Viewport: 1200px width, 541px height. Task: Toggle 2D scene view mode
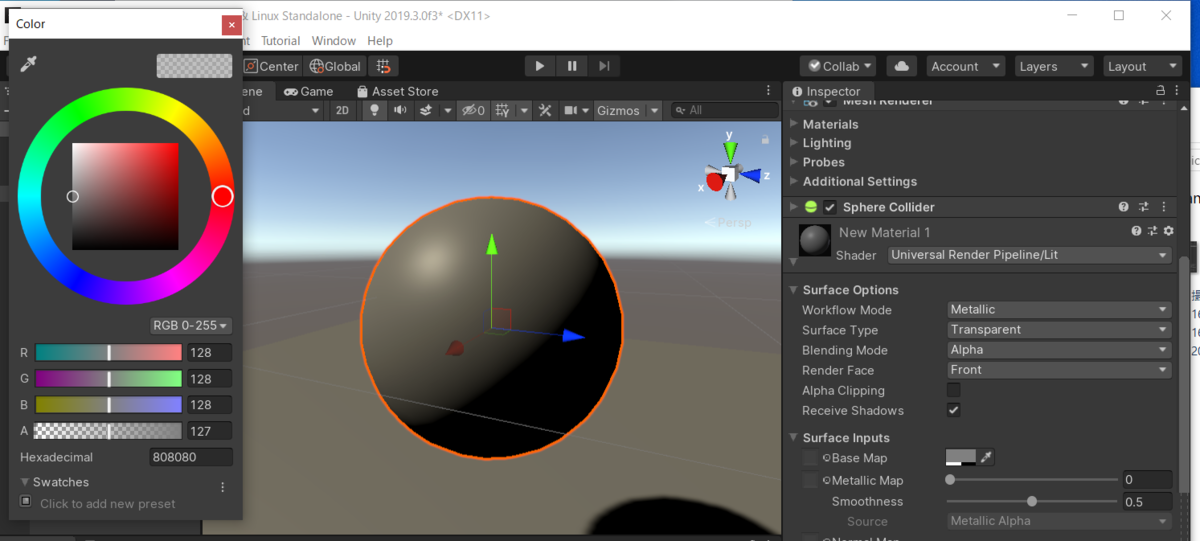[x=343, y=110]
